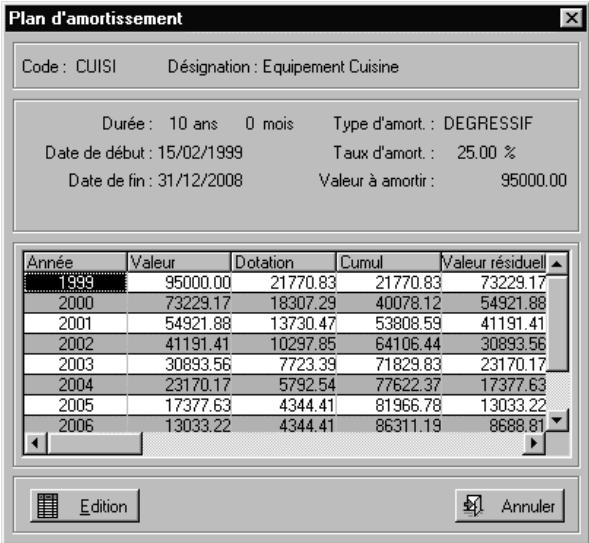
Task: Click the horizontal scrollbar thumb
Action: [95, 443]
